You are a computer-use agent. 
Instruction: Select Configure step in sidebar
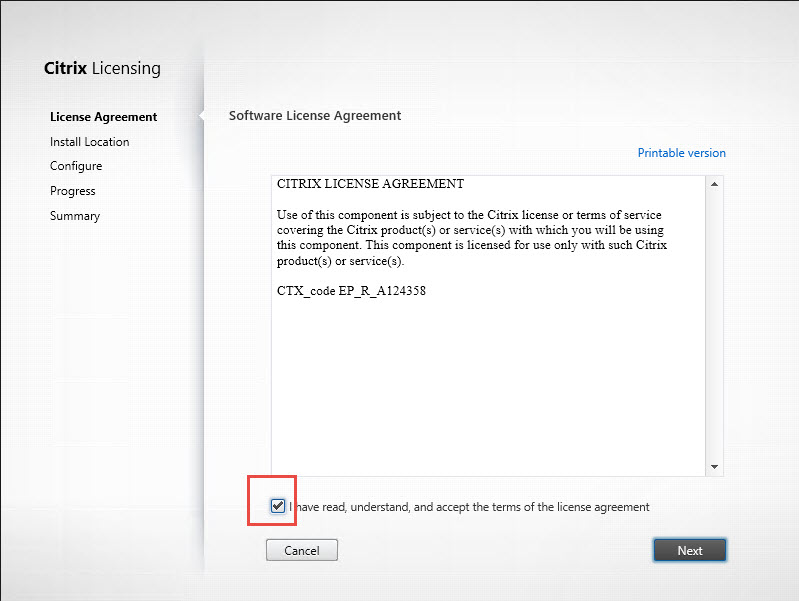pos(76,166)
